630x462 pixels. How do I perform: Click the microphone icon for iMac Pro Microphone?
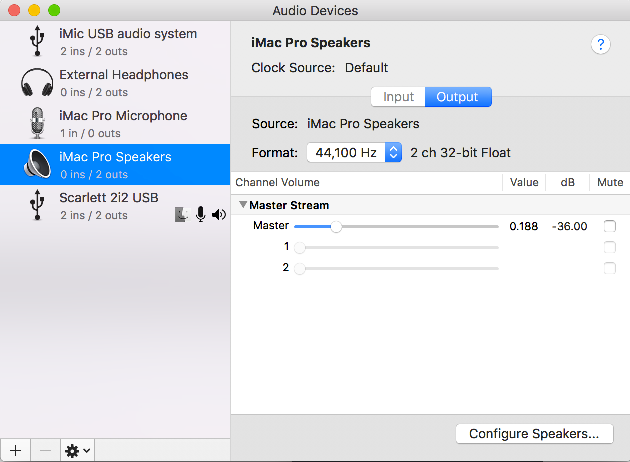[37, 123]
